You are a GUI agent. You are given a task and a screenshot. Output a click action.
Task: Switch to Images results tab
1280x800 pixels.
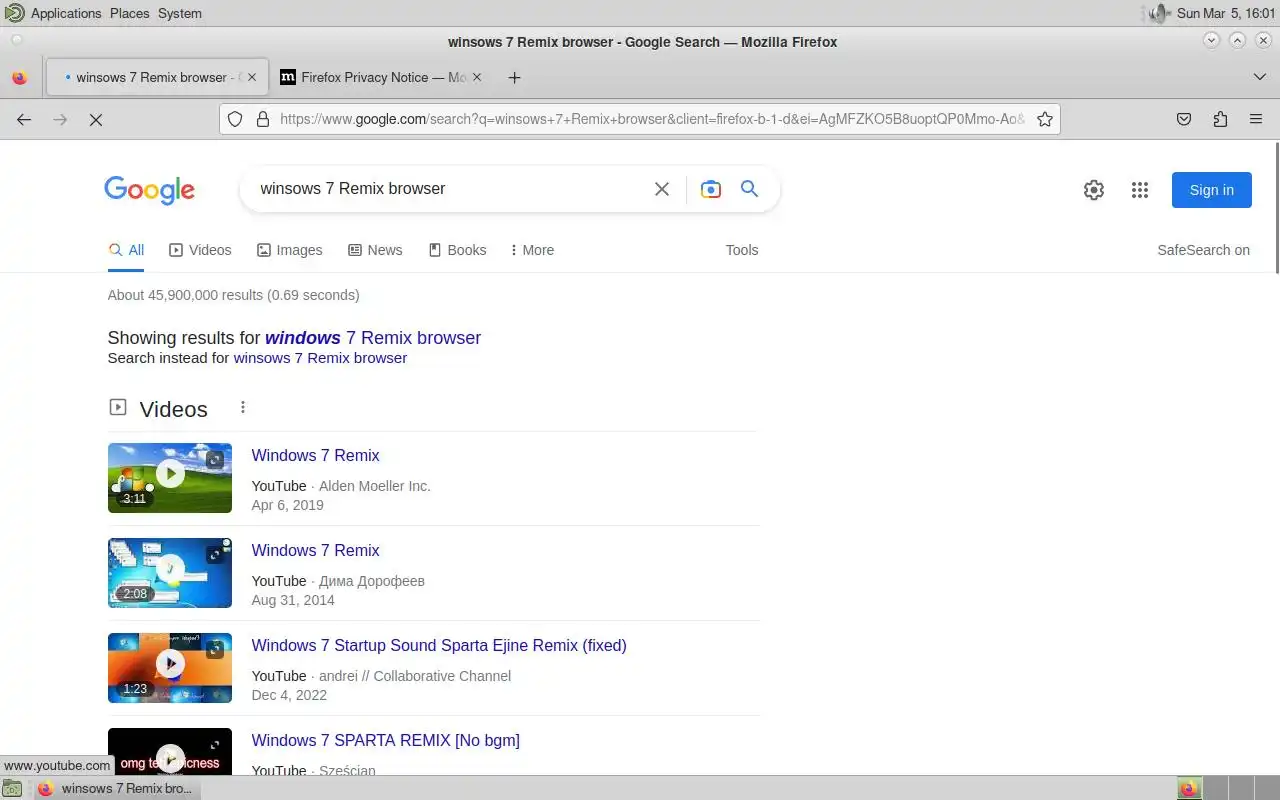tap(290, 250)
